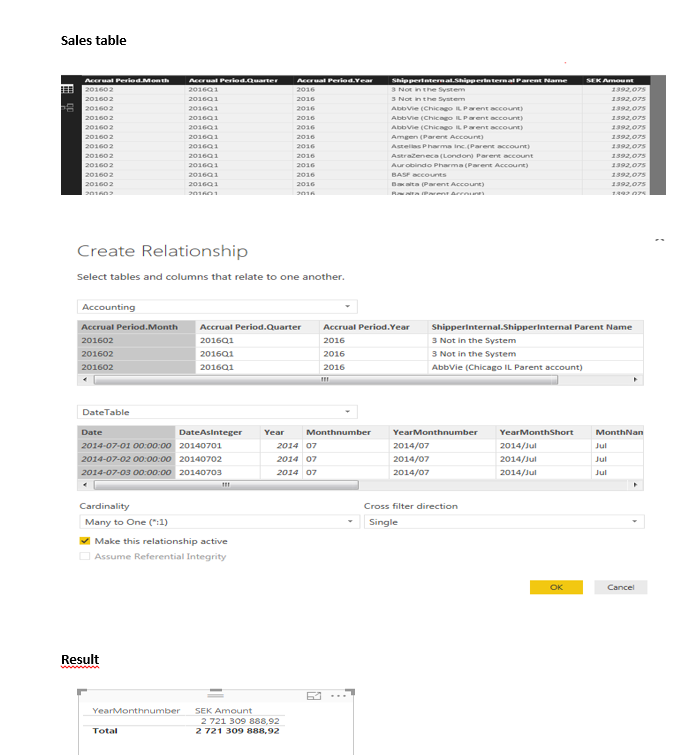
Task: Select Year column in DateTable preview
Action: [281, 432]
